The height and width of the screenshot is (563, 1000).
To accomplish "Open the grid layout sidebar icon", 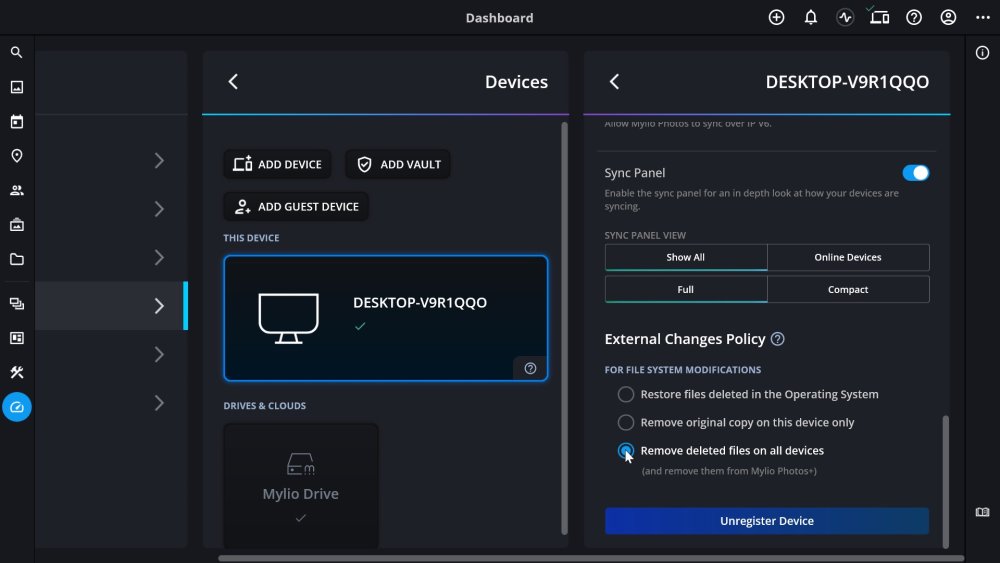I will pos(17,338).
